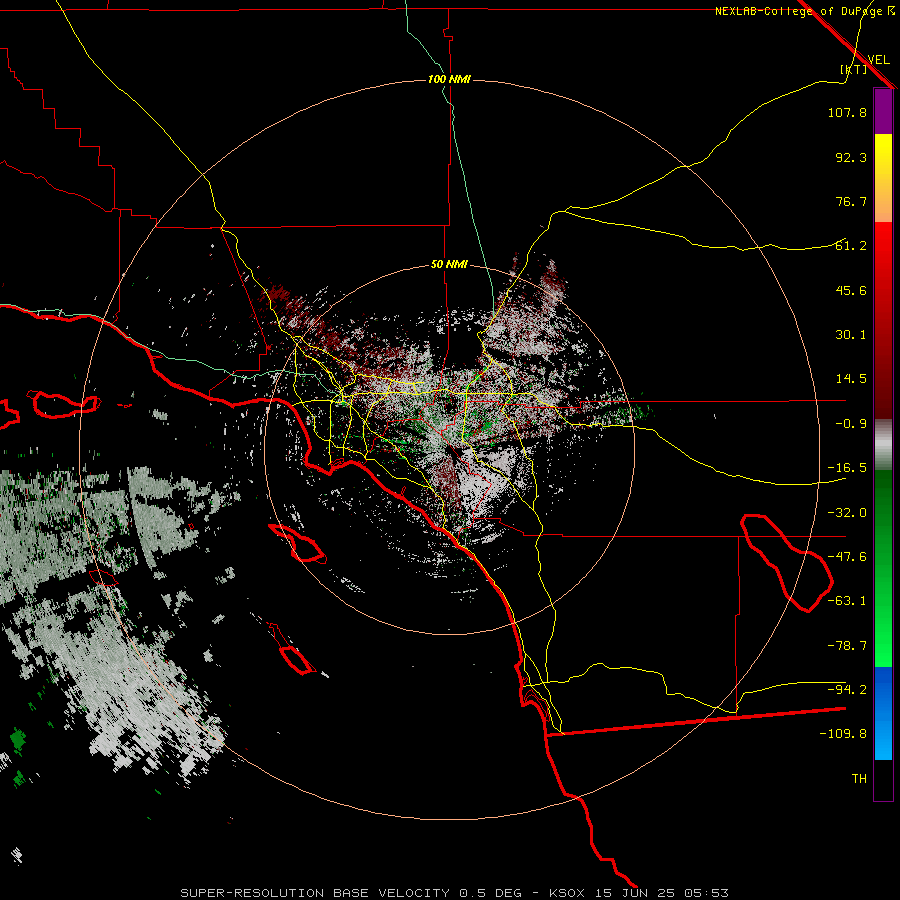Click the 61.2 velocity legend value

pyautogui.click(x=851, y=246)
